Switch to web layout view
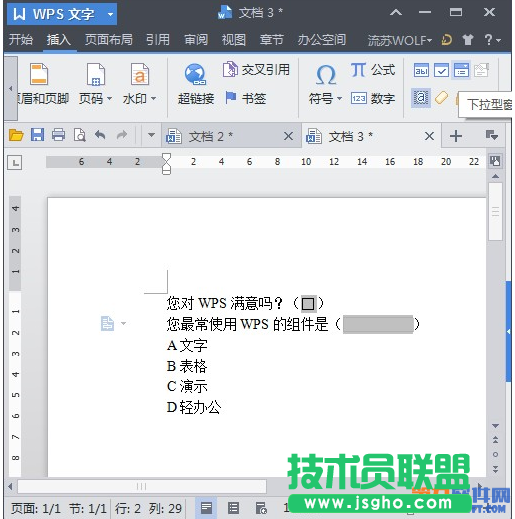The width and height of the screenshot is (515, 519). pyautogui.click(x=261, y=508)
